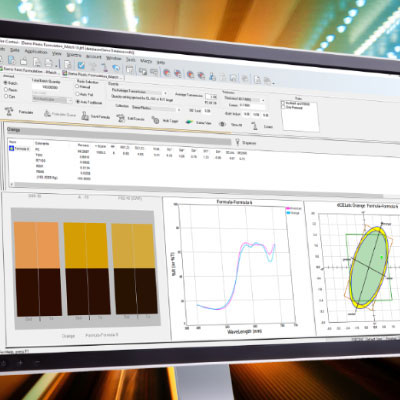The width and height of the screenshot is (400, 400).
Task: Click the greyed Formulate Queue button
Action: pyautogui.click(x=60, y=114)
